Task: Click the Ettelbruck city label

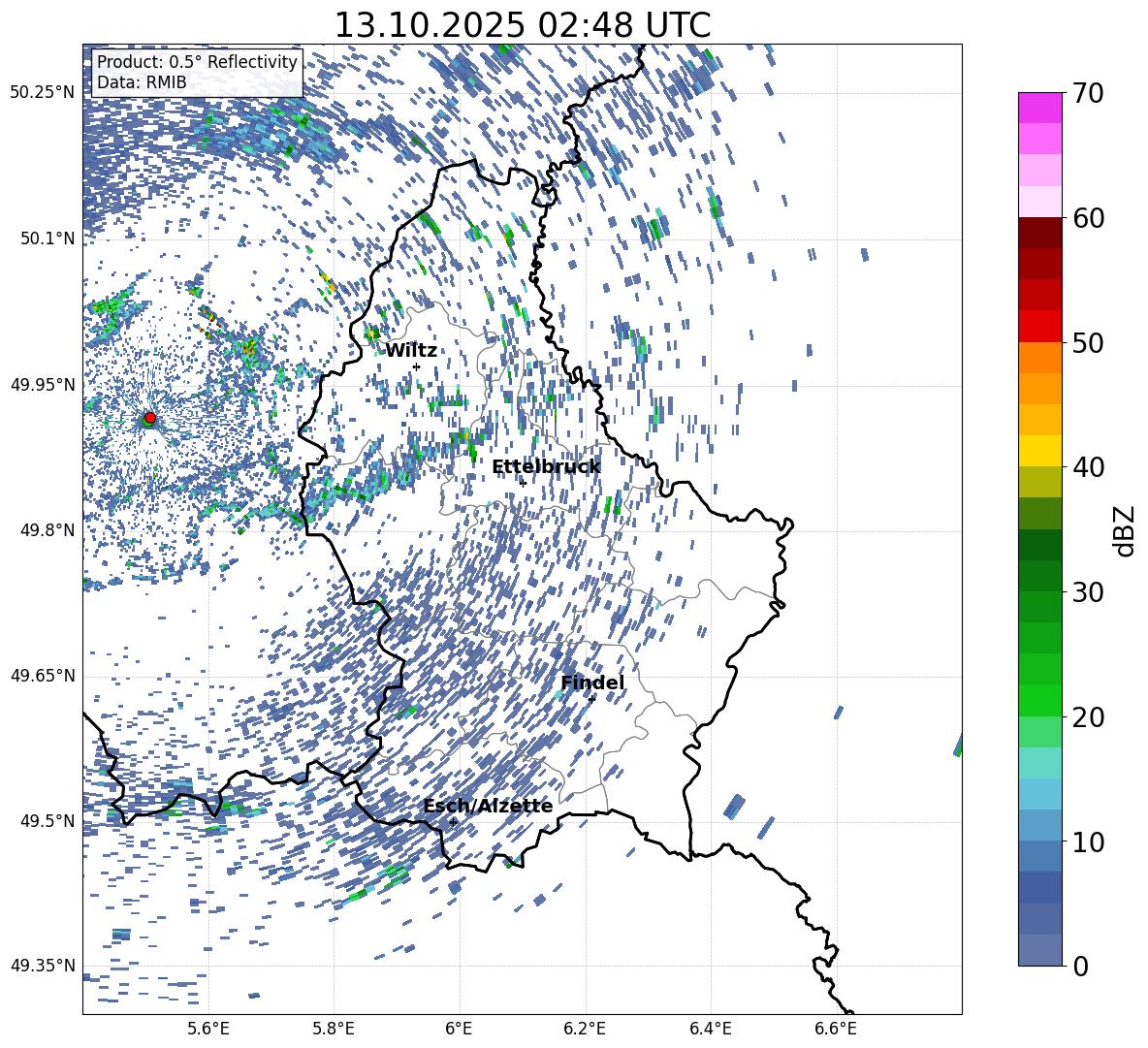Action: click(546, 467)
